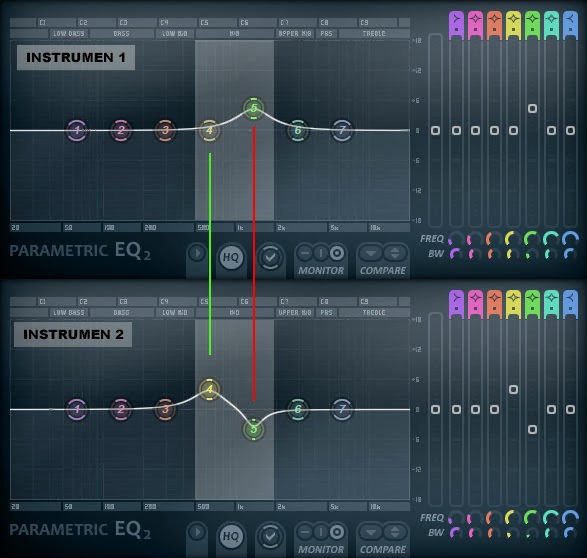Viewport: 587px width, 558px height.
Task: Click the band 4 yellow FREQ knob, bottom EQ
Action: 512,517
